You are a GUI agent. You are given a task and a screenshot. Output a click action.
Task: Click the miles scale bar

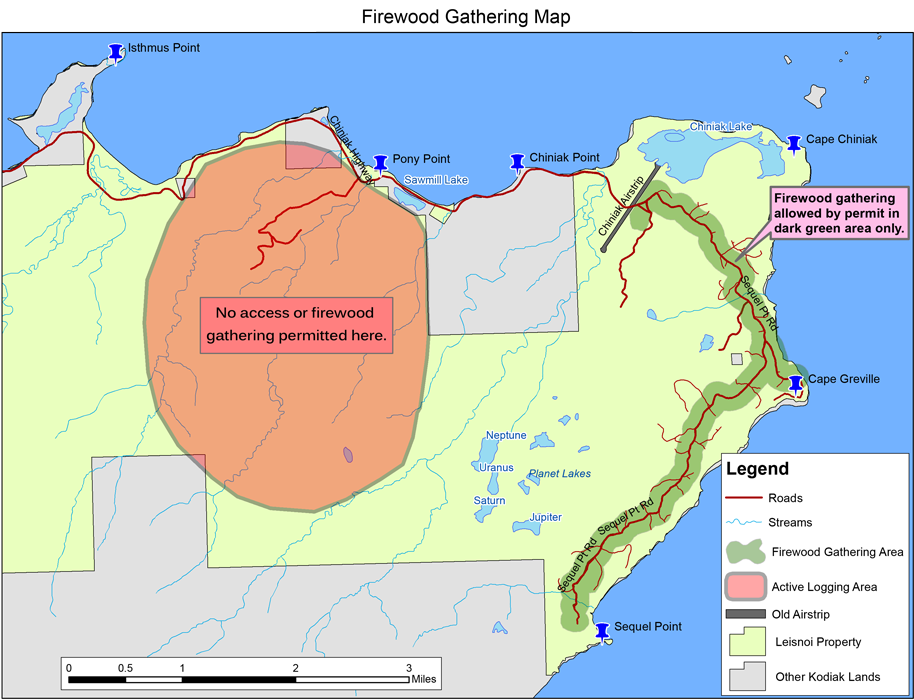tap(238, 680)
